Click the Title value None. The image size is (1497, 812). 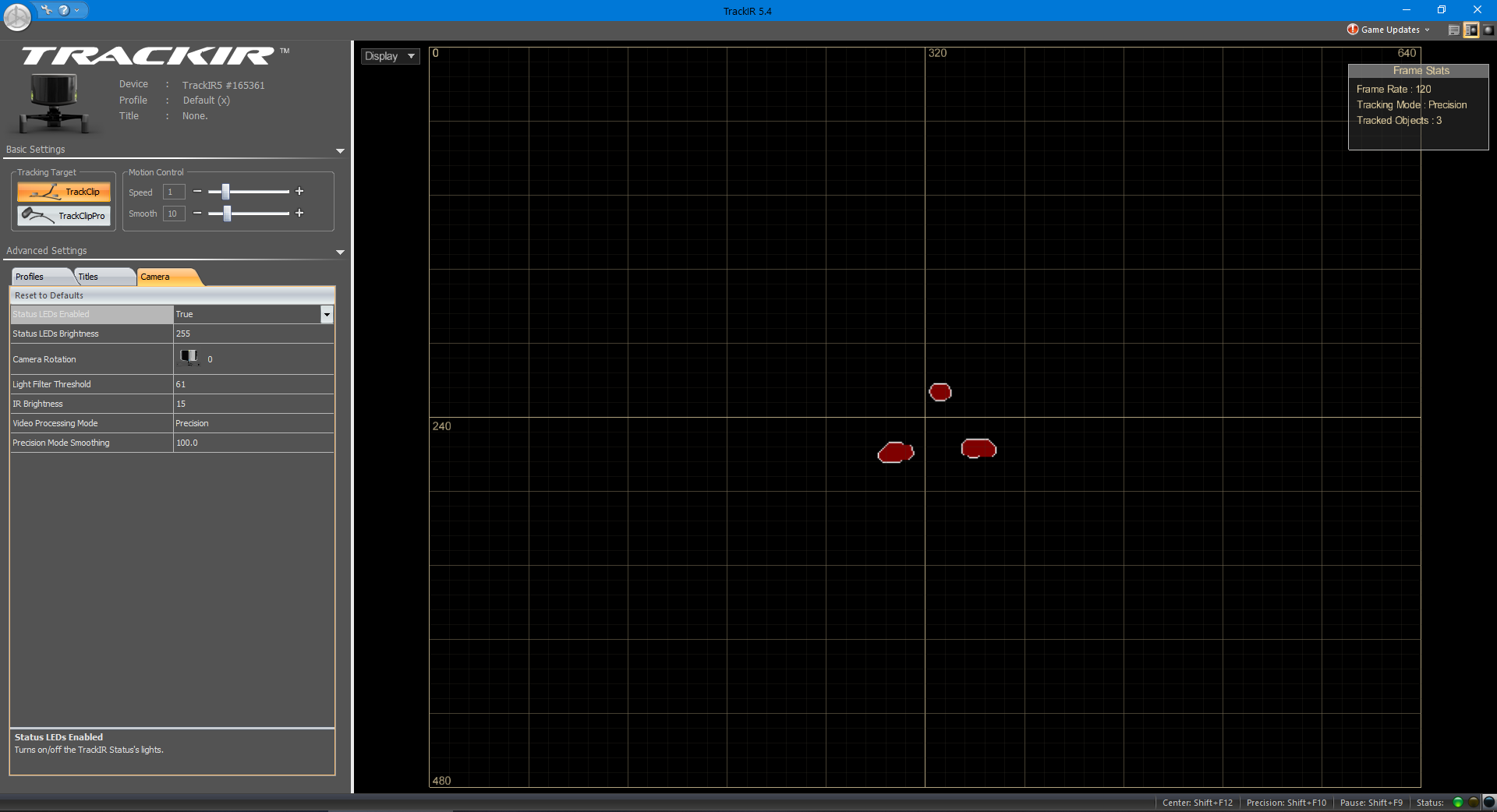point(195,116)
